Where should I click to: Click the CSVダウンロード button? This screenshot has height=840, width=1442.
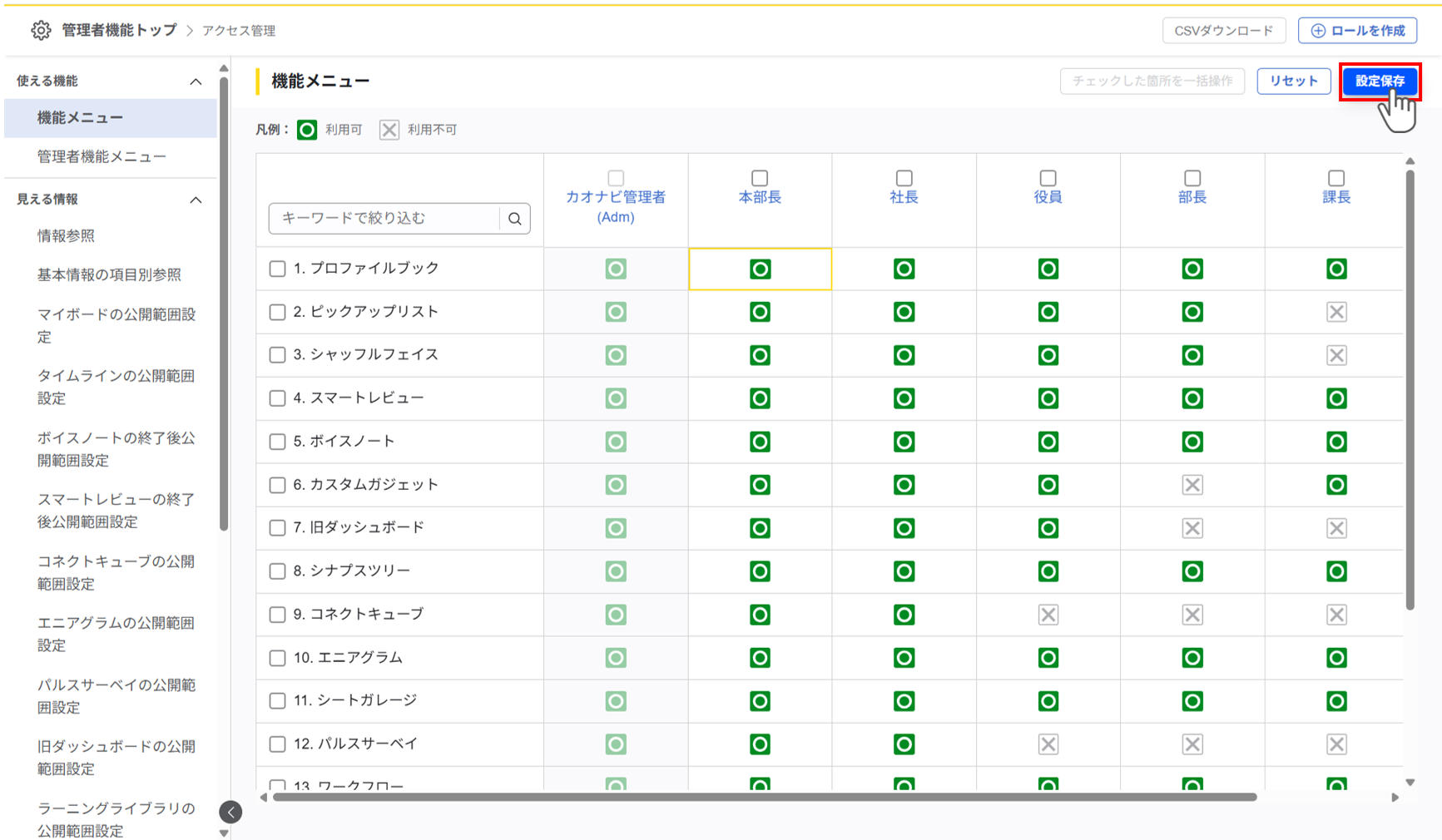point(1224,31)
